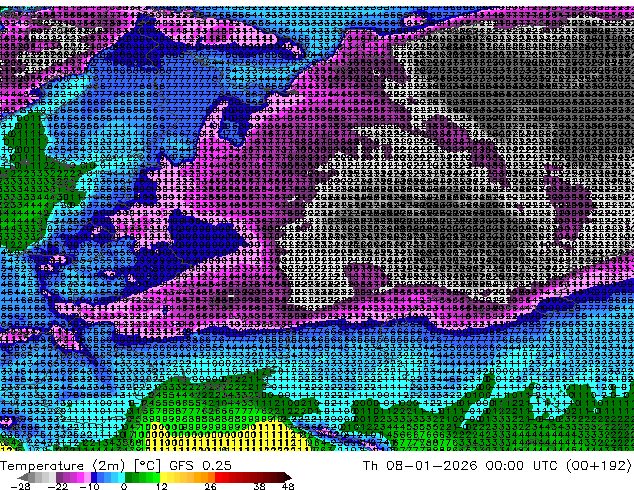Click the '(00+192)' forecast hour text
This screenshot has height=490, width=634.
598,466
